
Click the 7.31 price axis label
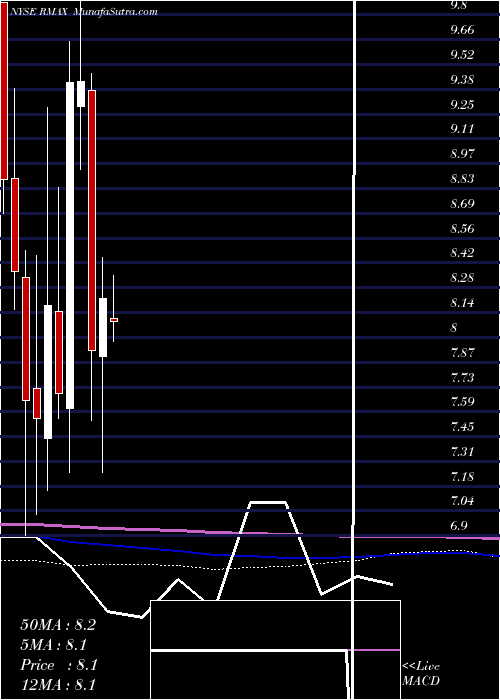[x=462, y=452]
